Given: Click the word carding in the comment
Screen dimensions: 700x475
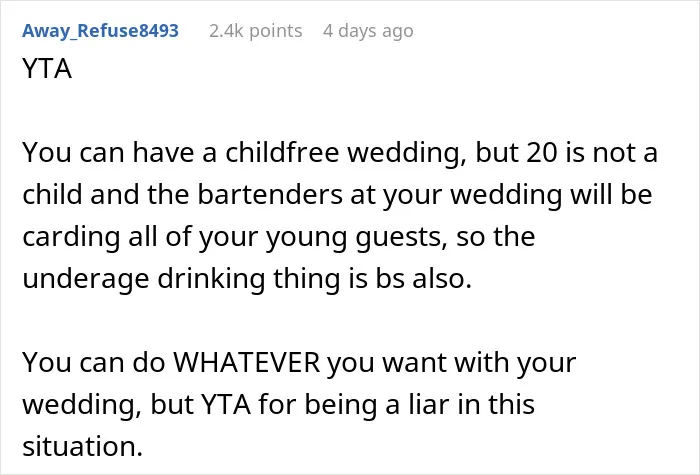Looking at the screenshot, I should coord(71,237).
